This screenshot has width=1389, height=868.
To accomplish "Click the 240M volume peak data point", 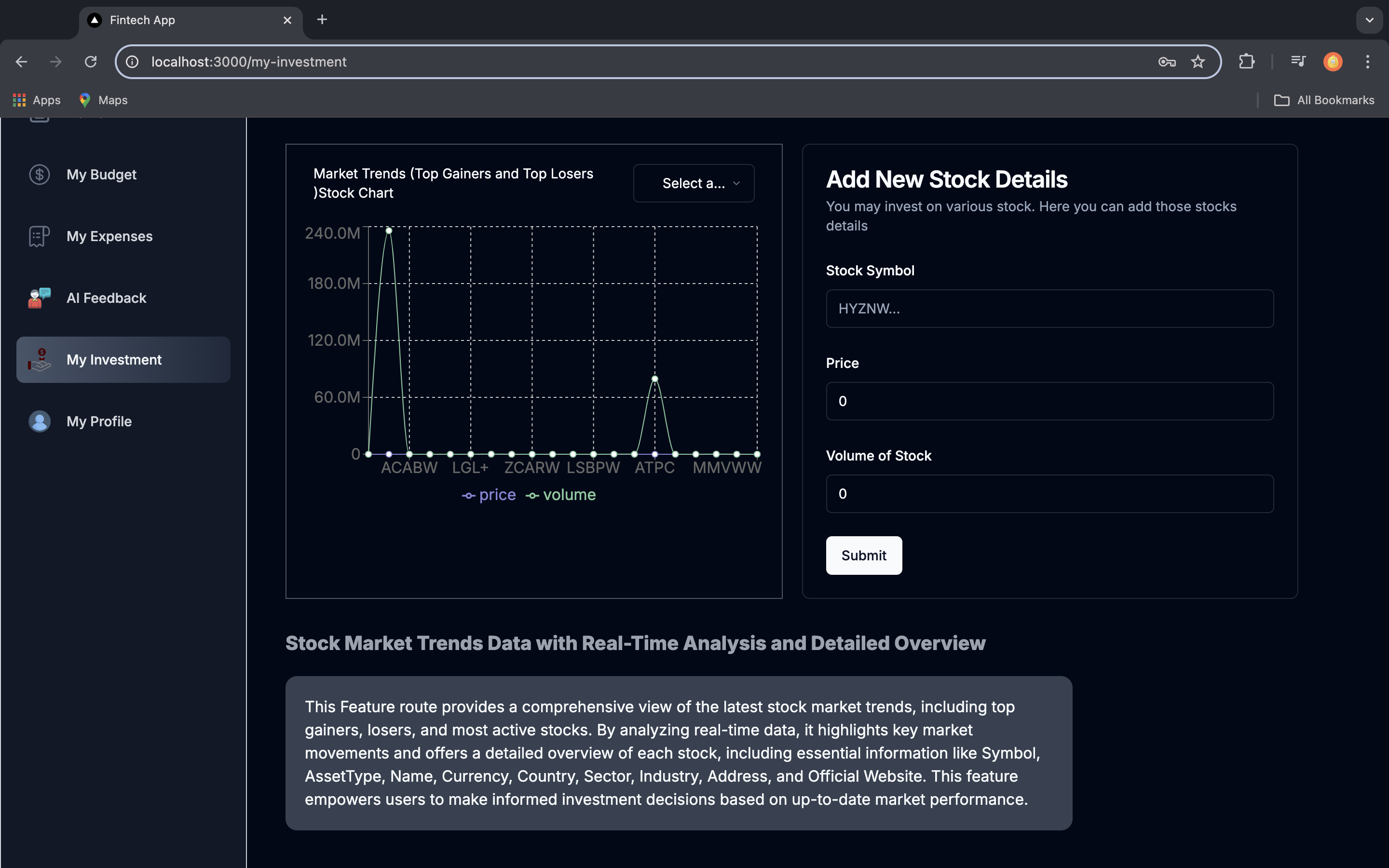I will 389,231.
